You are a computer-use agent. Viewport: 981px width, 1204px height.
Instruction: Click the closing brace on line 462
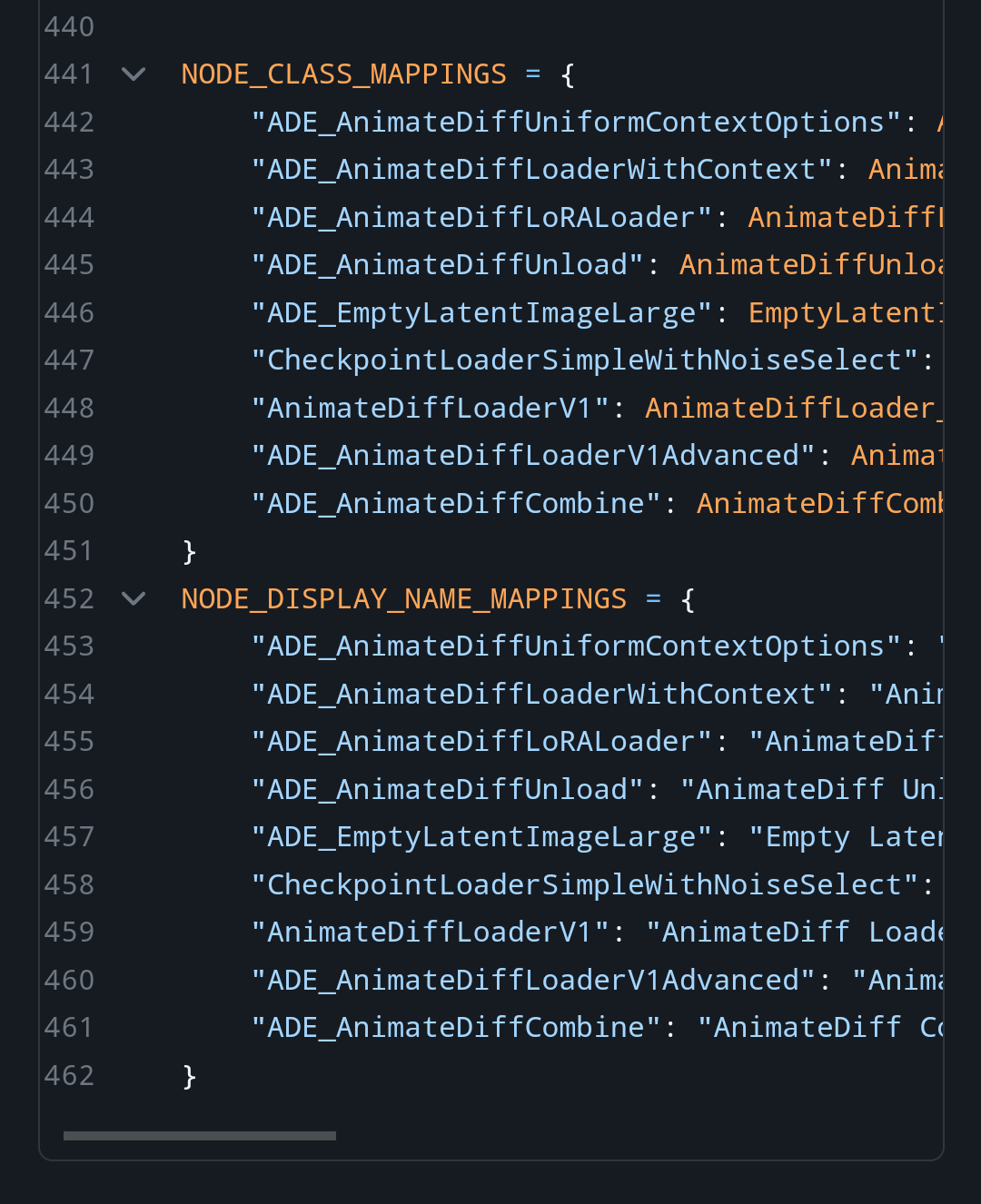click(189, 1074)
